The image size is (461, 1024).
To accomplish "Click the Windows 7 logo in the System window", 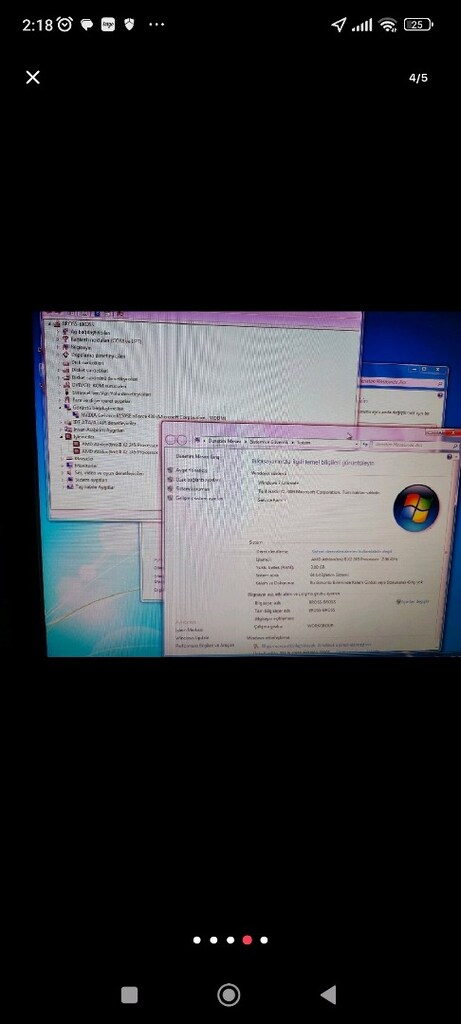I will (416, 507).
